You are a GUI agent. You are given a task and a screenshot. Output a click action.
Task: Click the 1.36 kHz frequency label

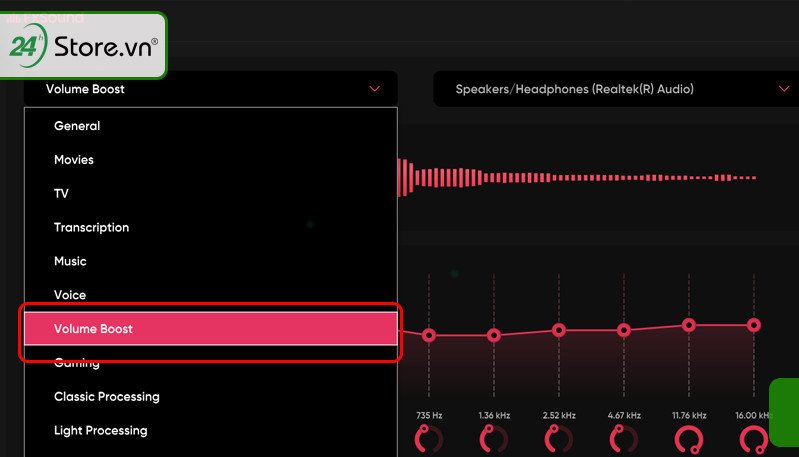(494, 415)
